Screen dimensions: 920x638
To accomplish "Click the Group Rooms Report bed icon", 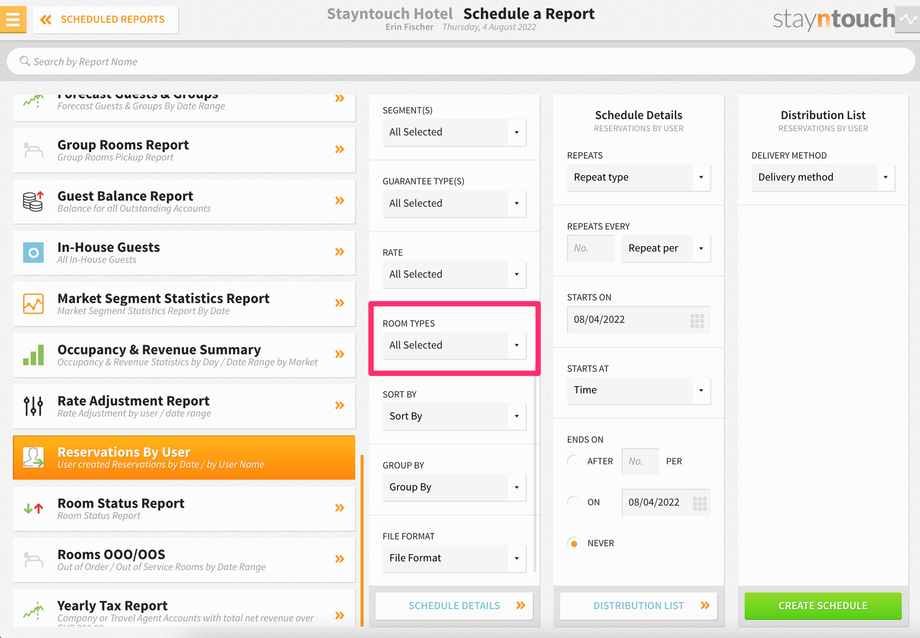I will click(x=33, y=150).
